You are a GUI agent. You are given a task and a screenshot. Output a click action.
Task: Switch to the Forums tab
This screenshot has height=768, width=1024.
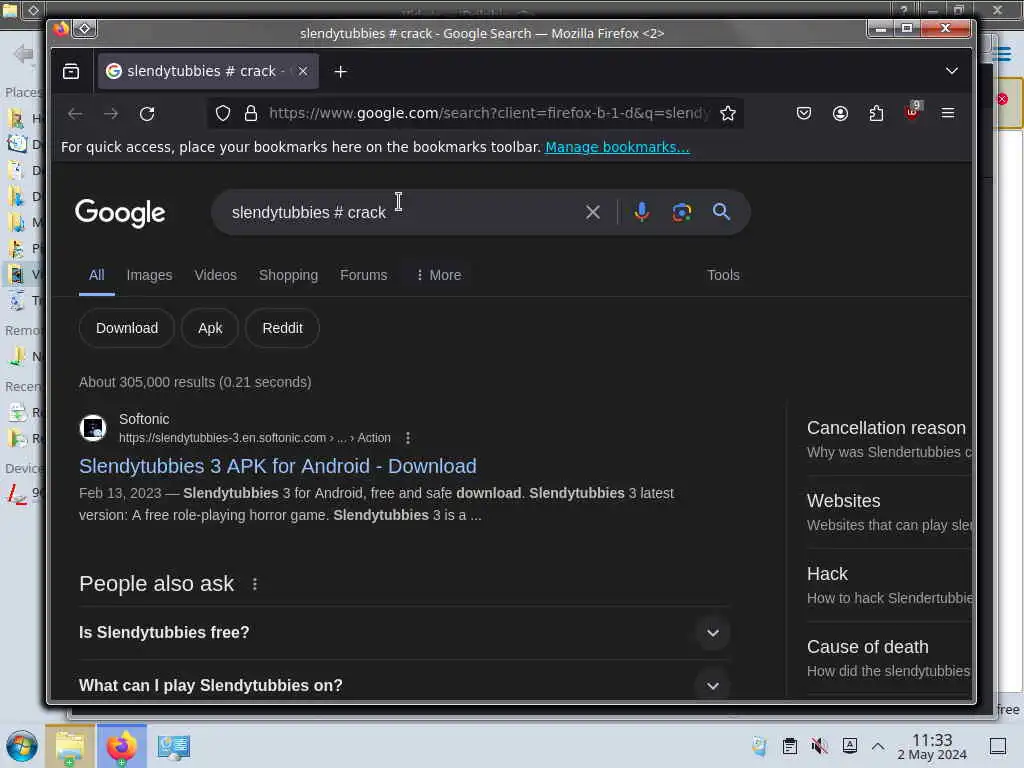coord(364,275)
